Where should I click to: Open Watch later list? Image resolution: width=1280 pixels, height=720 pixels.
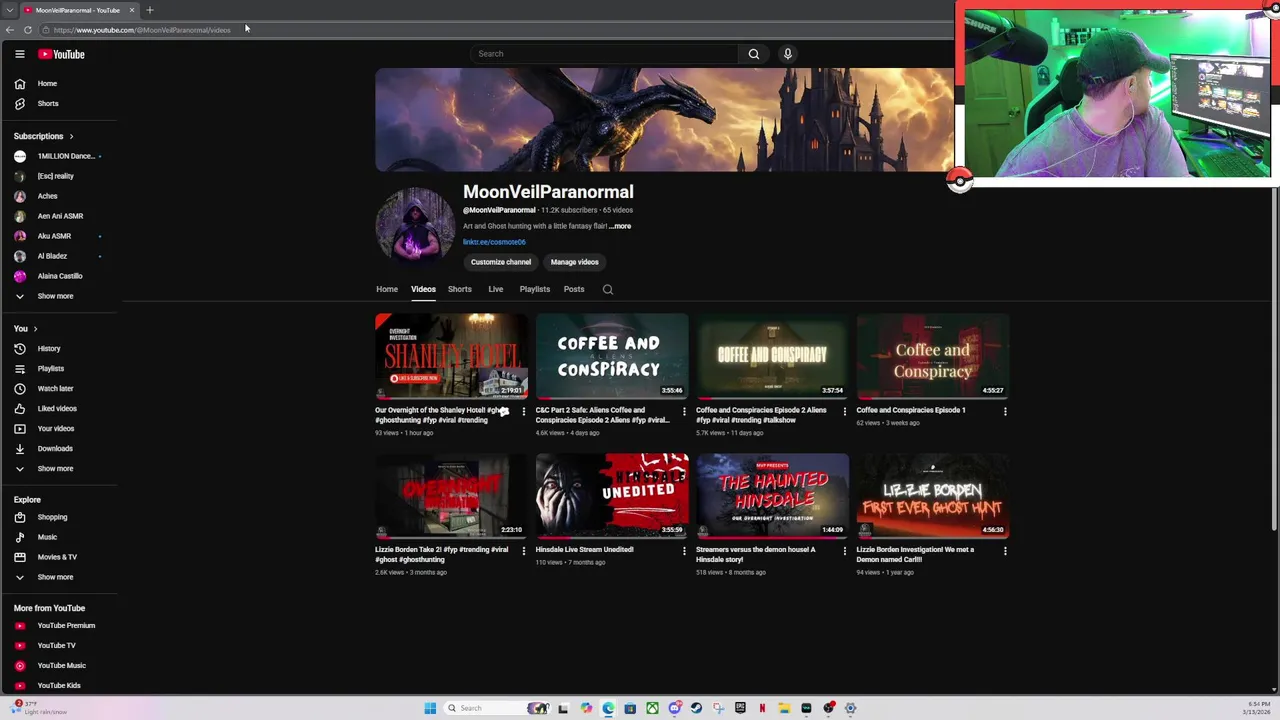(x=55, y=389)
